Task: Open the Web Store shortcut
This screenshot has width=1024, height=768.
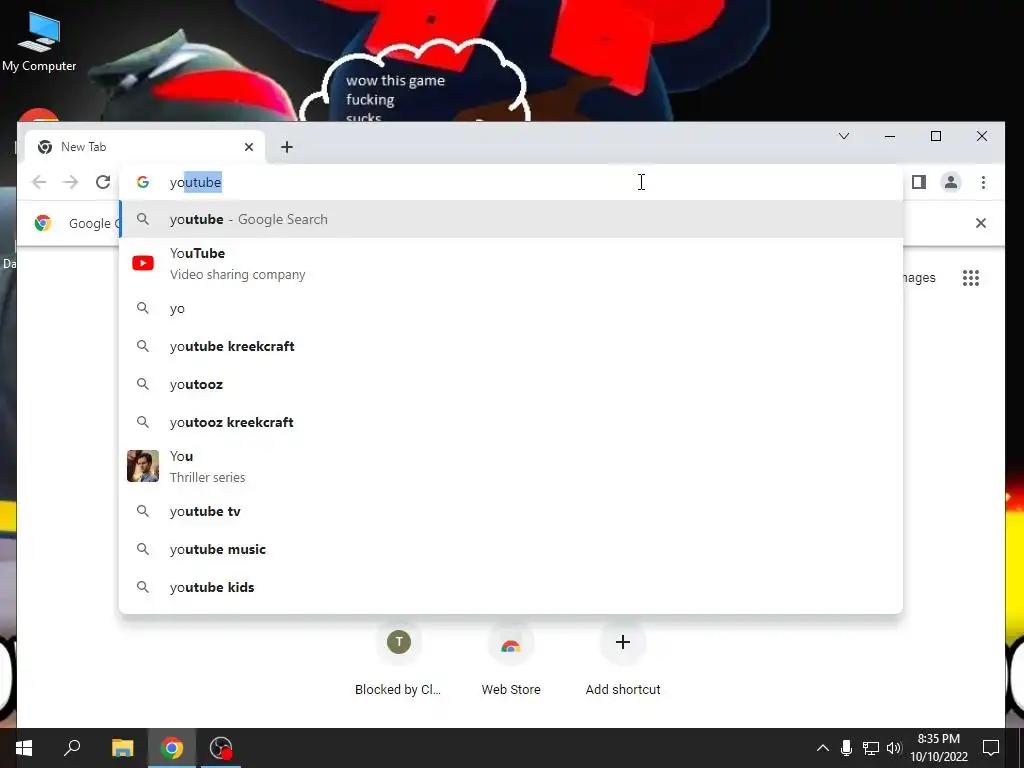Action: 511,660
